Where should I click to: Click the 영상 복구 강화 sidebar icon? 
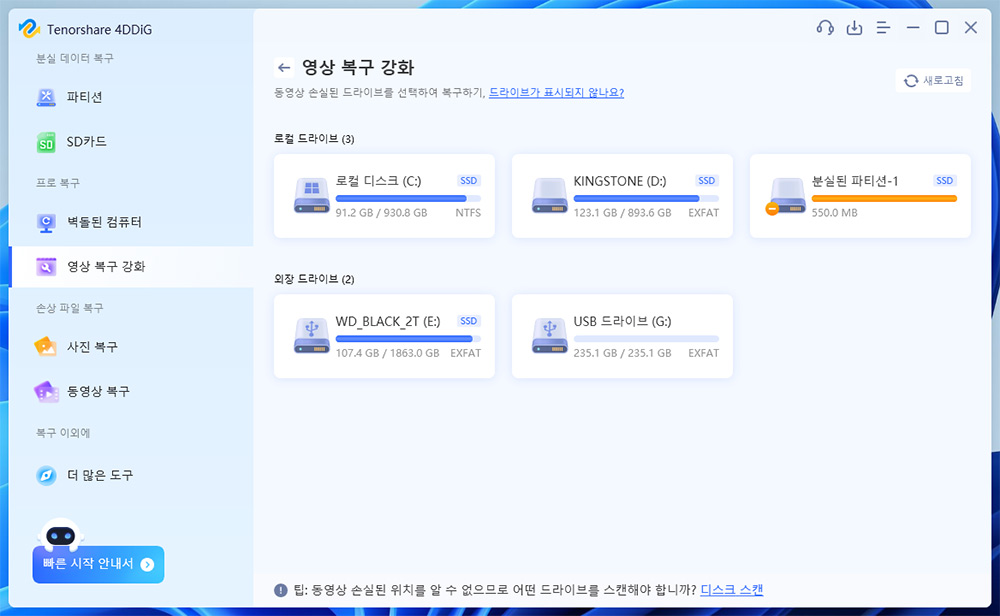click(x=46, y=267)
